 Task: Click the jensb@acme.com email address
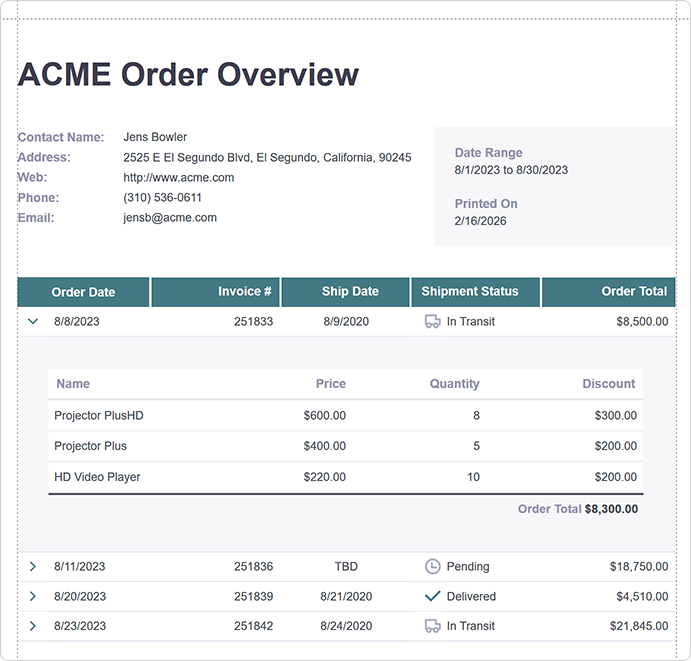pyautogui.click(x=170, y=218)
